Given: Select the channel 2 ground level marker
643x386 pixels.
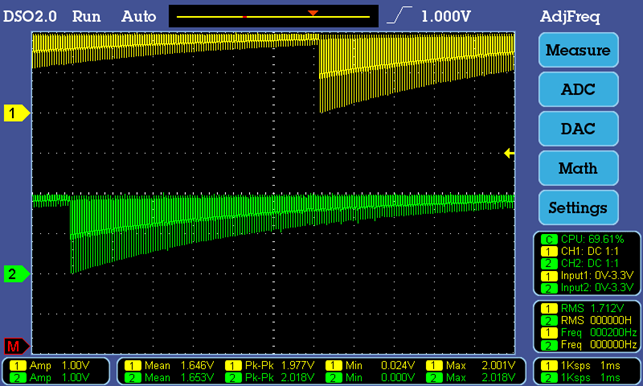Looking at the screenshot, I should (x=16, y=274).
